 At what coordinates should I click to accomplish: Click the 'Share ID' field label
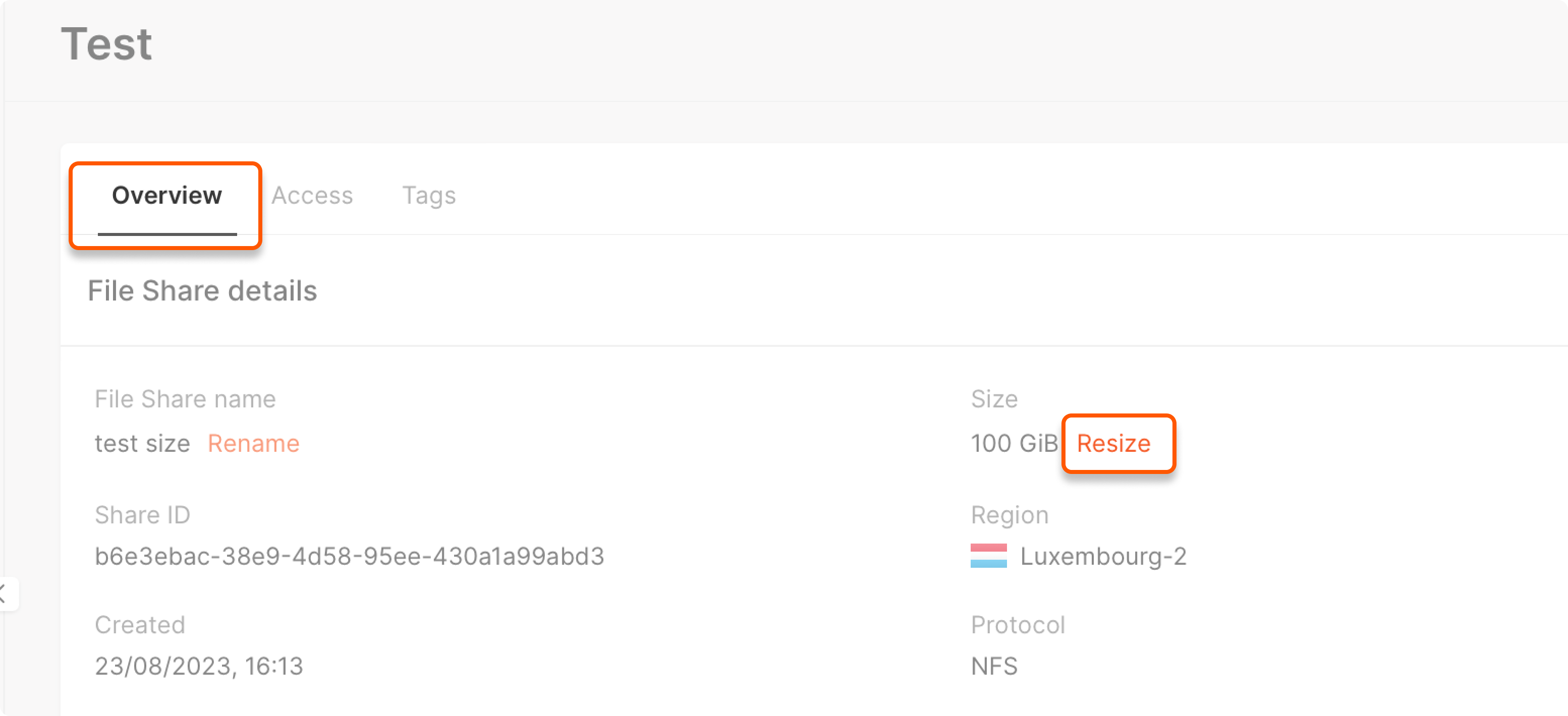pyautogui.click(x=142, y=515)
